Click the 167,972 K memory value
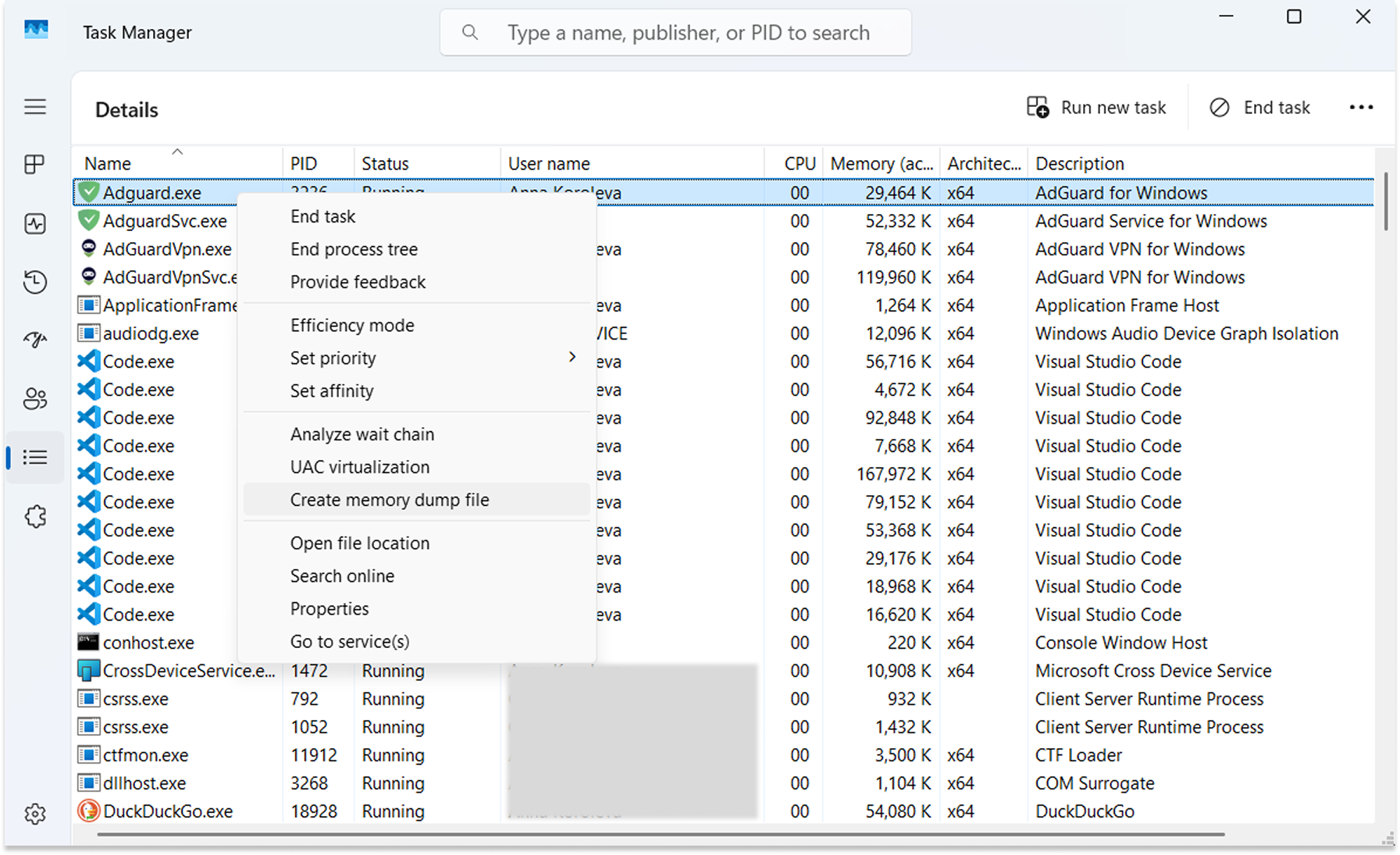This screenshot has width=1400, height=855. pos(894,474)
